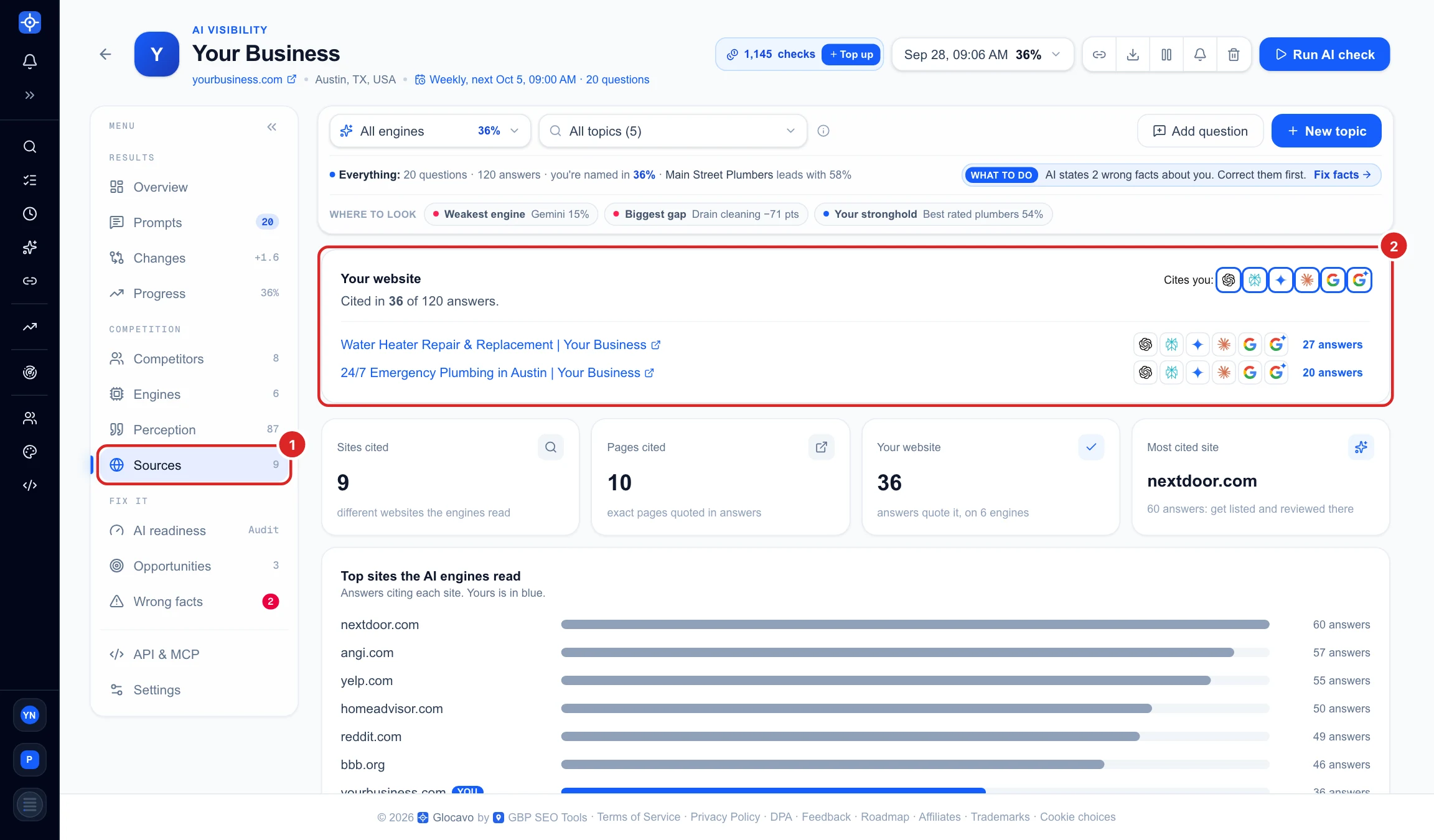1434x840 pixels.
Task: Click the nextdoor.com answers bar
Action: click(x=915, y=625)
